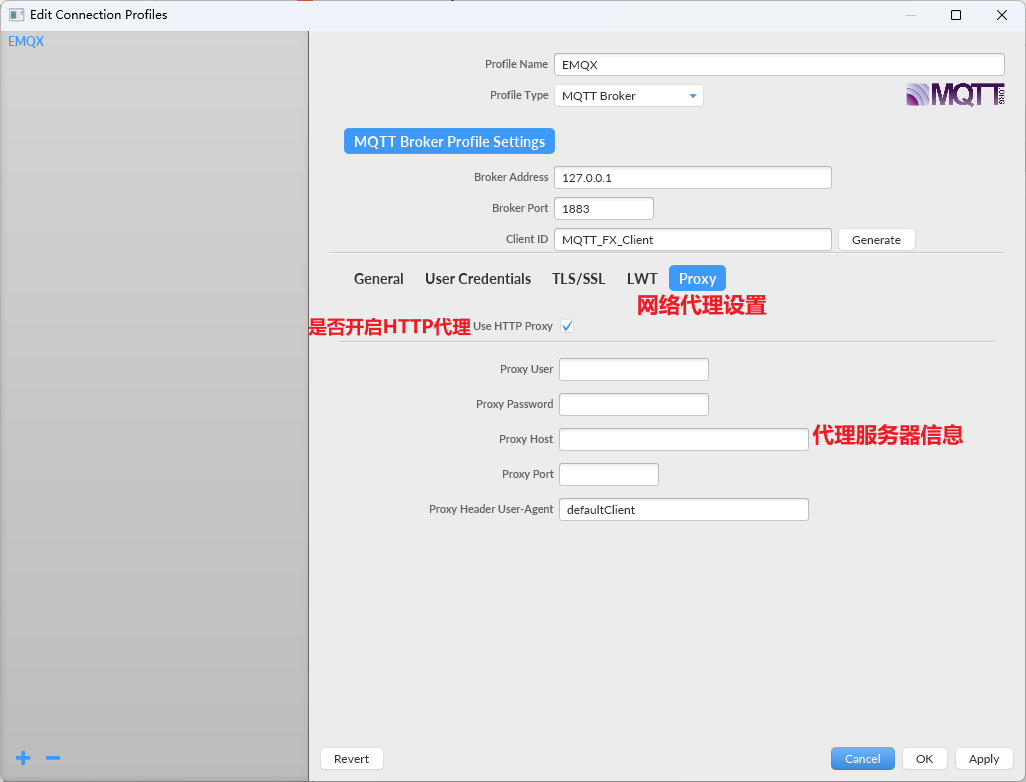Viewport: 1026px width, 782px height.
Task: Click the Broker Port field
Action: tap(603, 209)
